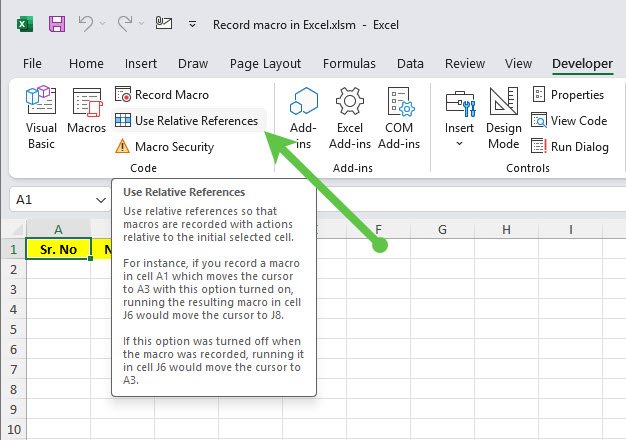Select column G header
This screenshot has height=440, width=626.
pos(442,230)
